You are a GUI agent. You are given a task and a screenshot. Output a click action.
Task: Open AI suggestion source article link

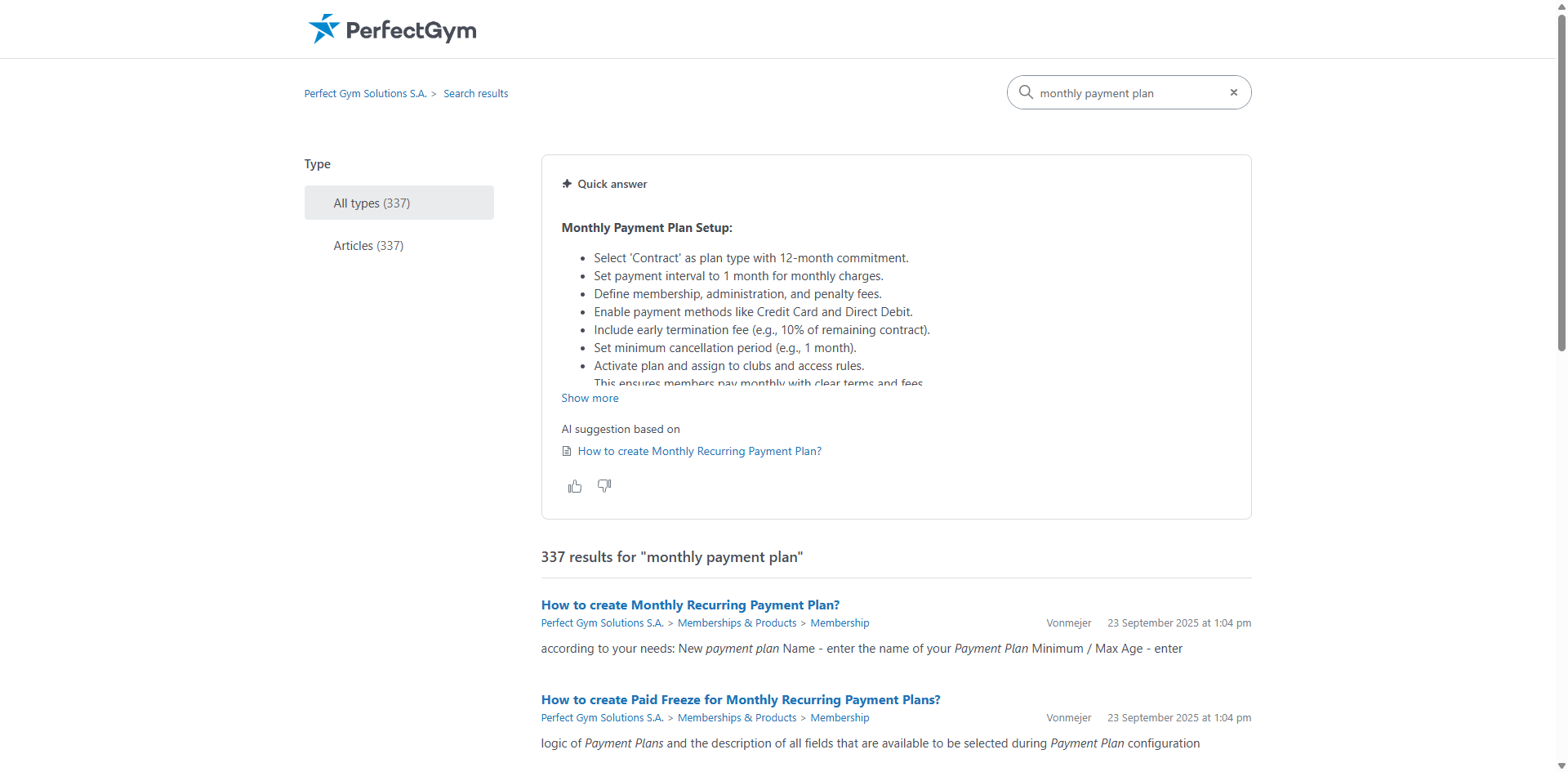tap(699, 451)
